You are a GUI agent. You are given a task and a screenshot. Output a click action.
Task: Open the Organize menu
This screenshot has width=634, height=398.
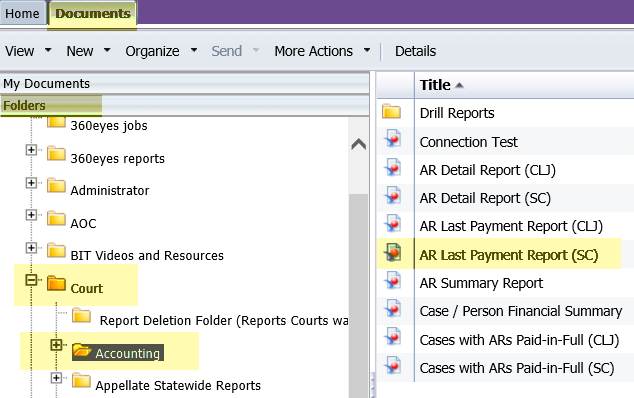click(152, 51)
